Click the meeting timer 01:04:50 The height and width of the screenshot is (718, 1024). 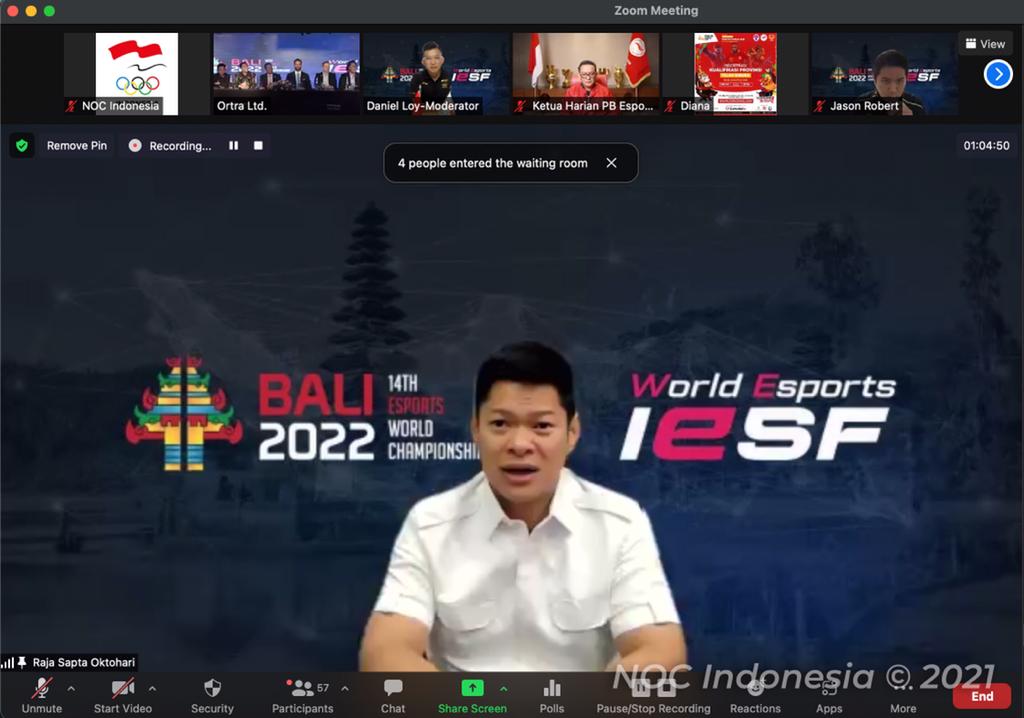click(x=986, y=146)
